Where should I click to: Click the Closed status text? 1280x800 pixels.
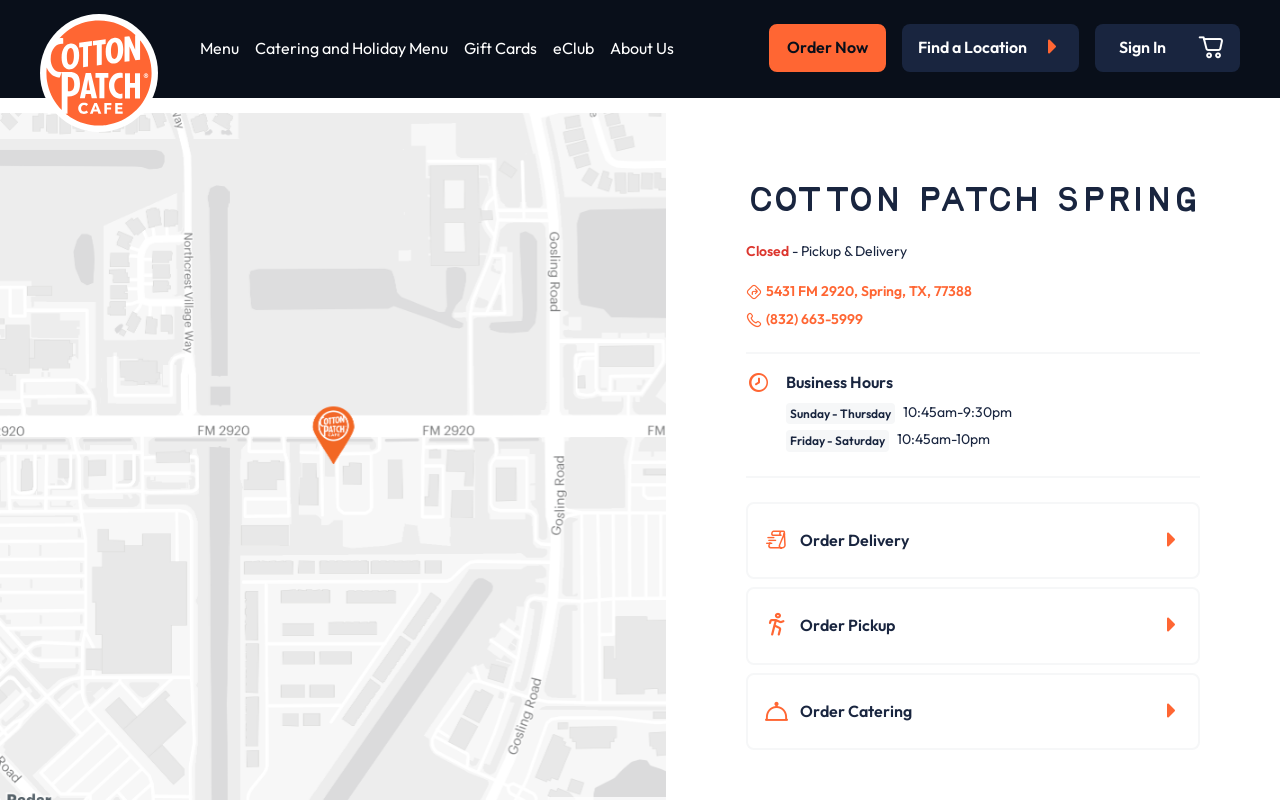[x=767, y=251]
